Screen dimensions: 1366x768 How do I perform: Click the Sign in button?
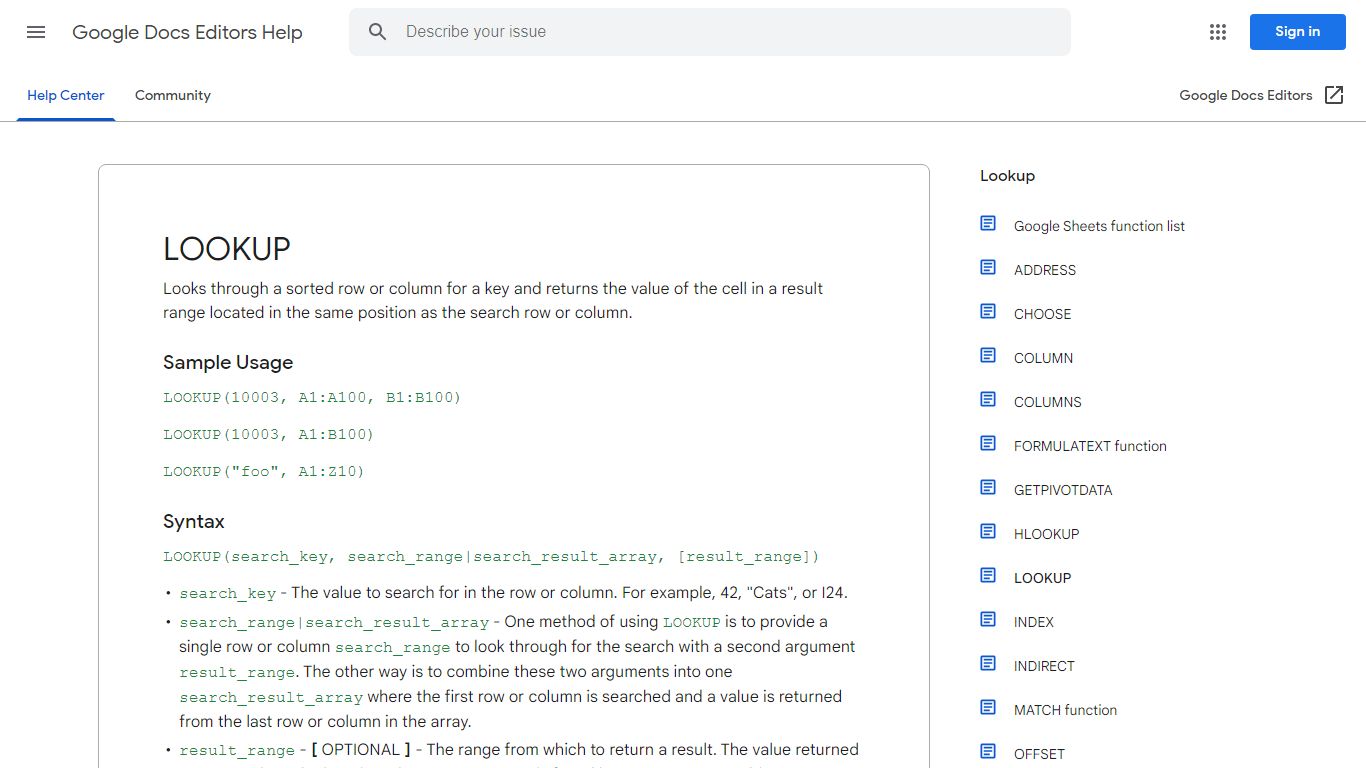coord(1297,32)
